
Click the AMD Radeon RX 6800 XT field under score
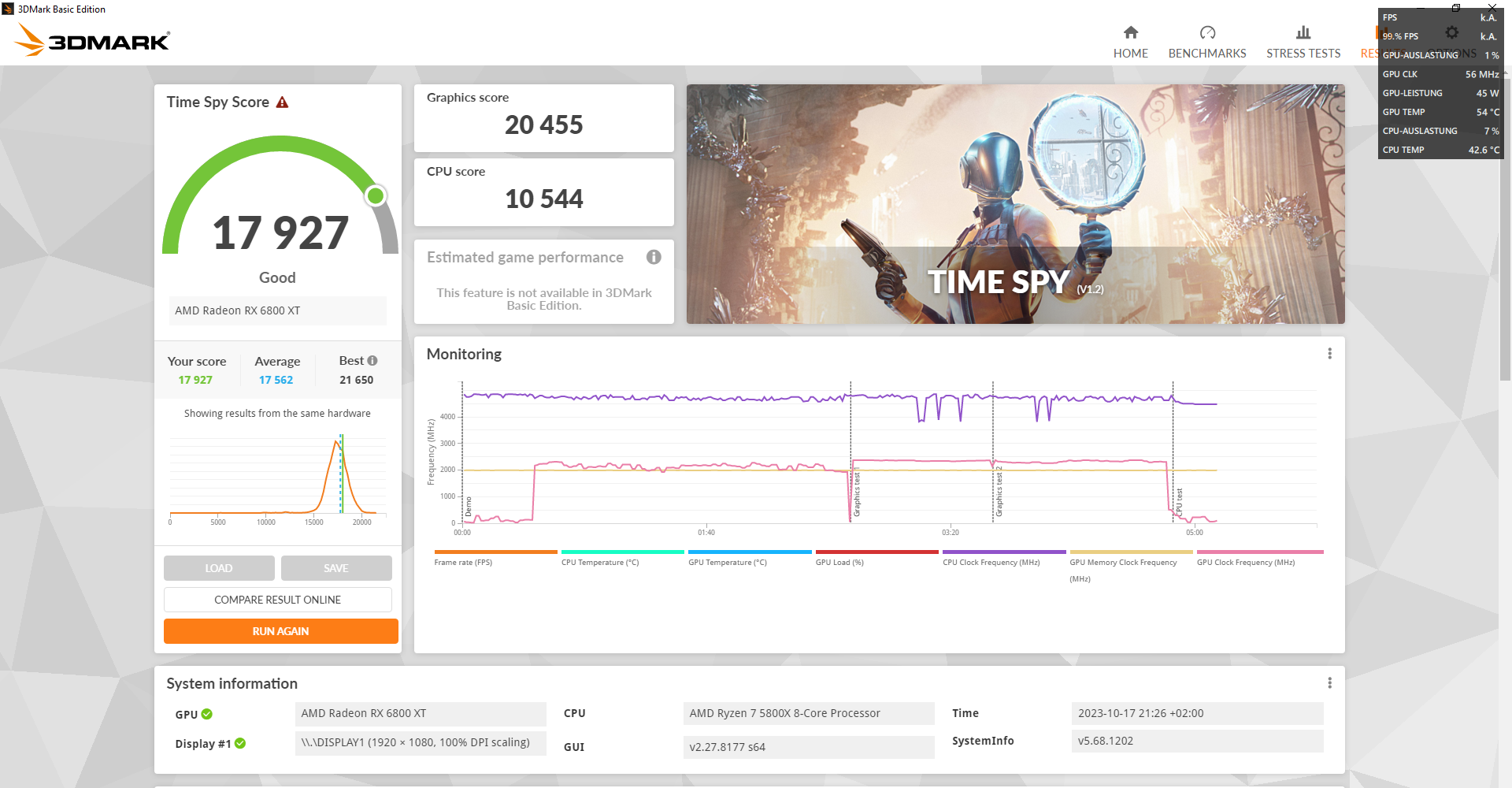tap(277, 310)
